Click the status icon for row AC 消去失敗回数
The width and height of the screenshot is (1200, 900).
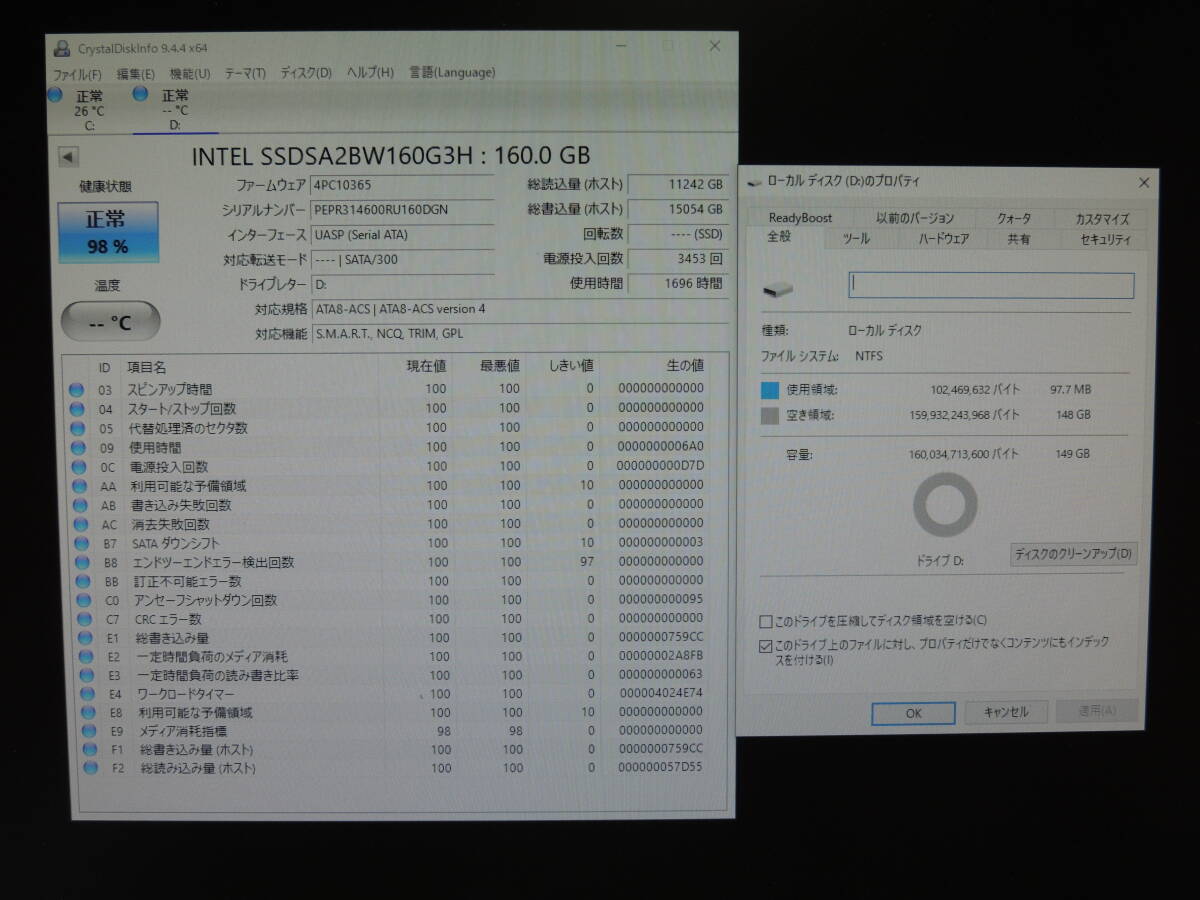coord(79,524)
